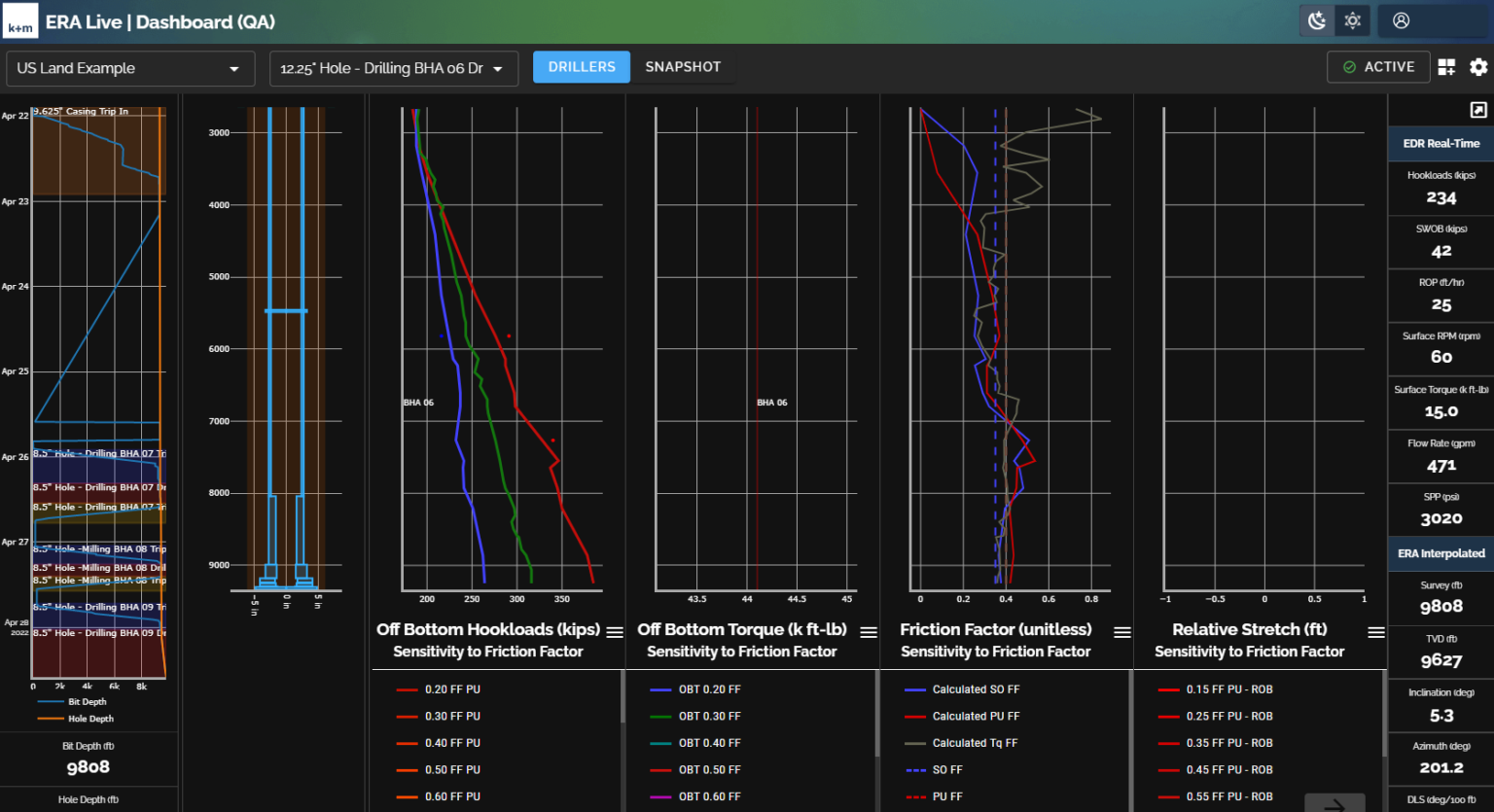
Task: Open Relative Stretch chart menu icon
Action: pyautogui.click(x=1375, y=632)
